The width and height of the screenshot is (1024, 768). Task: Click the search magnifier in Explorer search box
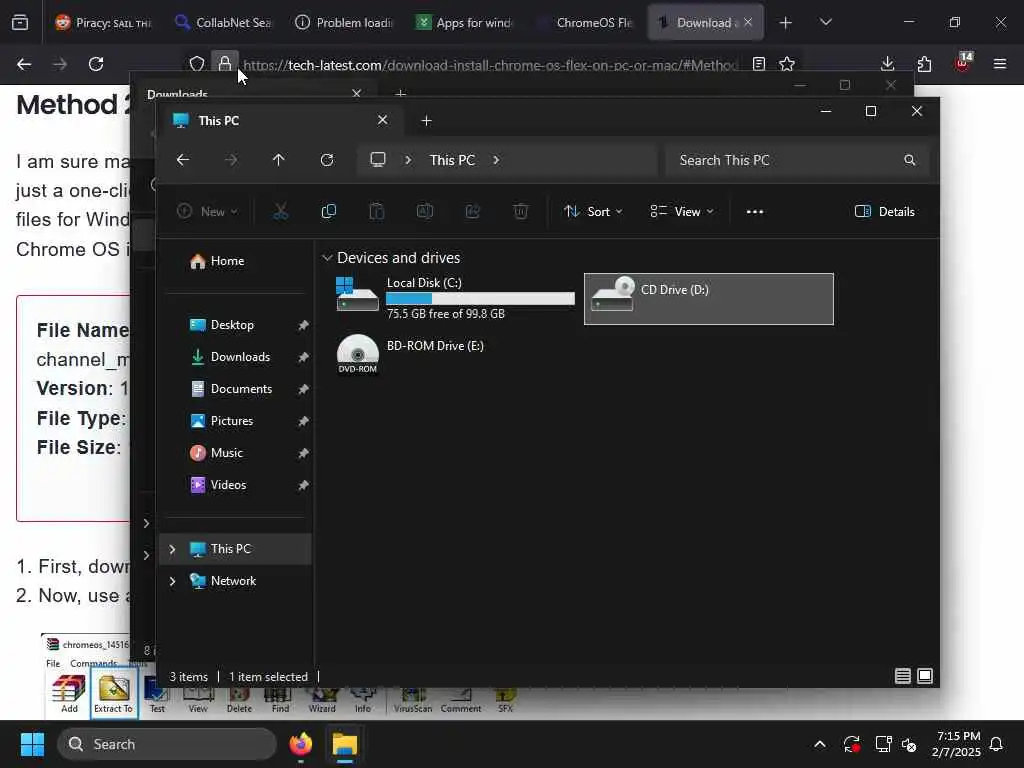(910, 160)
